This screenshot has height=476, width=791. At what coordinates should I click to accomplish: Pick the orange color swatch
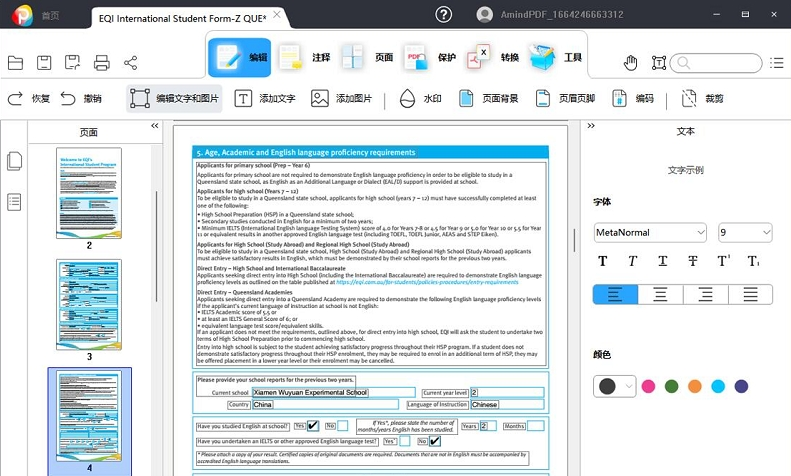695,386
